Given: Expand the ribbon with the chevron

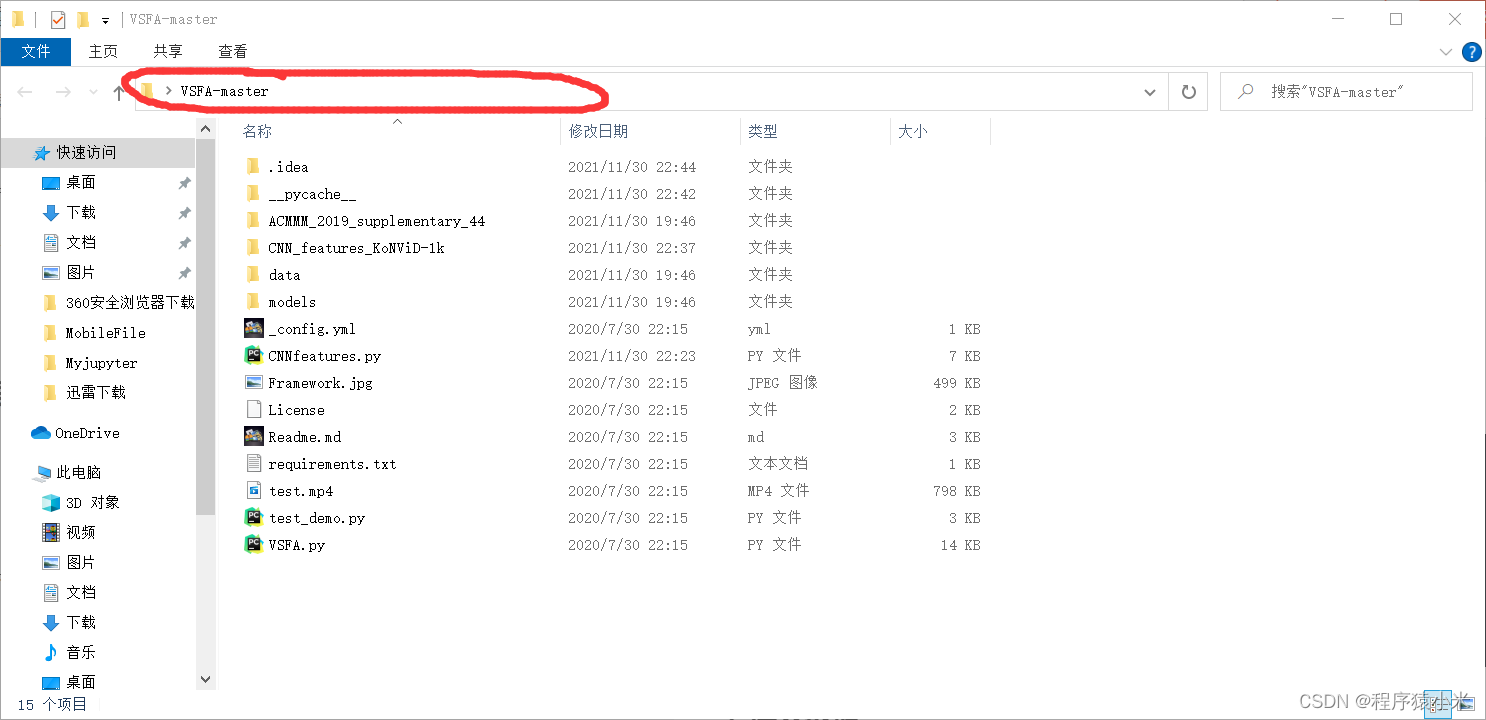Looking at the screenshot, I should point(1446,52).
